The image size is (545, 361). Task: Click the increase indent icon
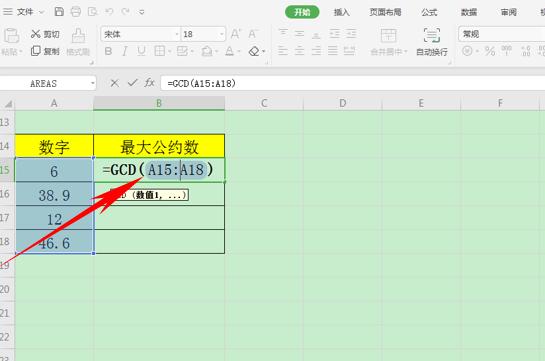351,34
